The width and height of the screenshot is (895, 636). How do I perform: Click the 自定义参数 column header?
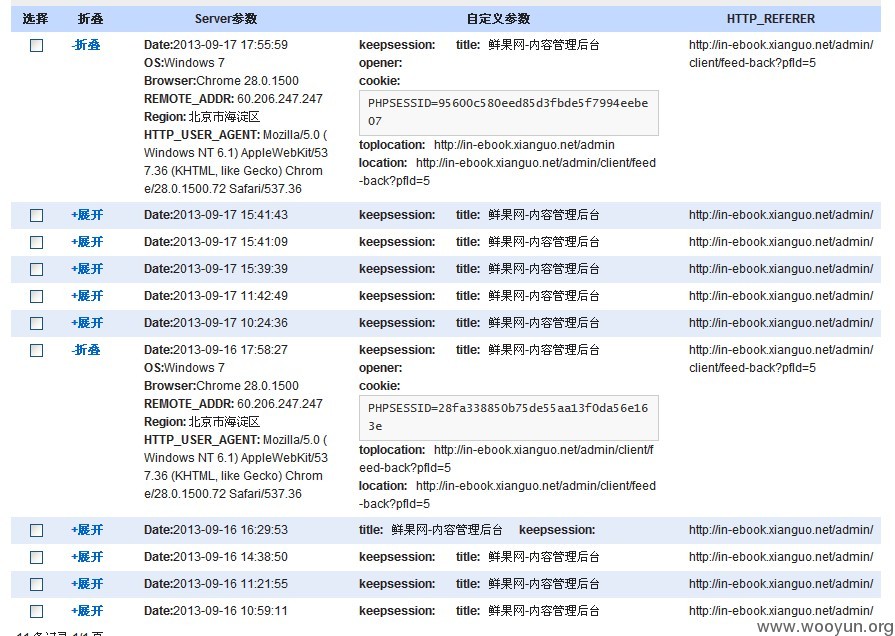498,19
